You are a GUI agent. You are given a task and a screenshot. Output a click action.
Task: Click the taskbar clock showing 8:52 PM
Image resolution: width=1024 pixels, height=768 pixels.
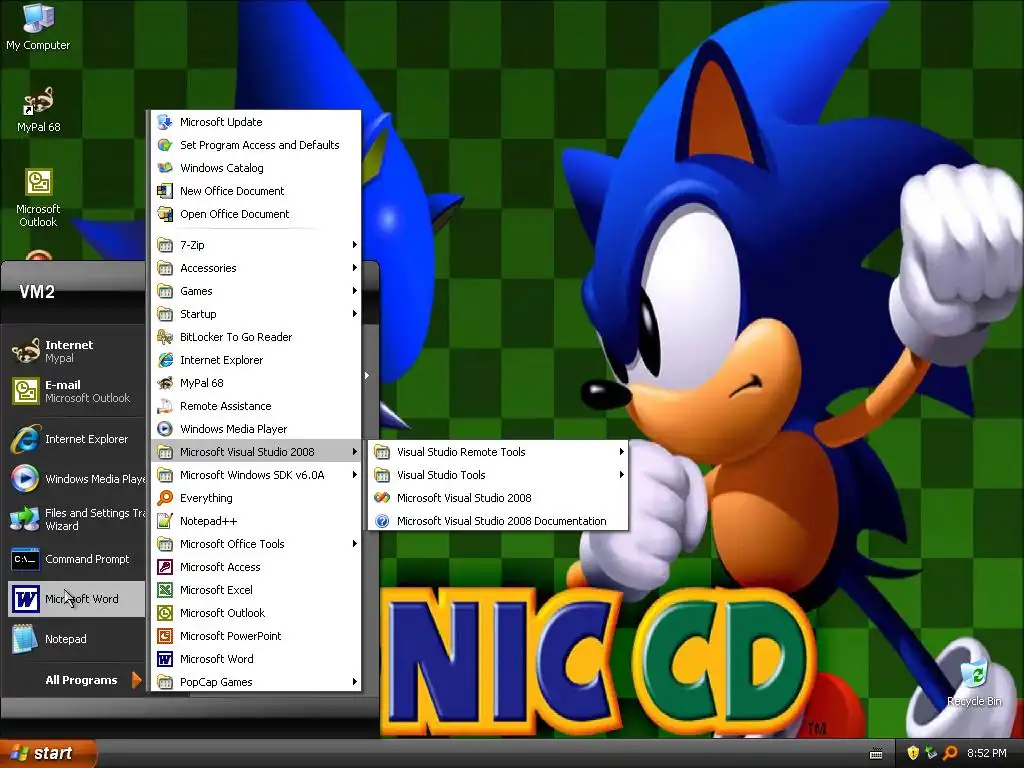pyautogui.click(x=987, y=753)
